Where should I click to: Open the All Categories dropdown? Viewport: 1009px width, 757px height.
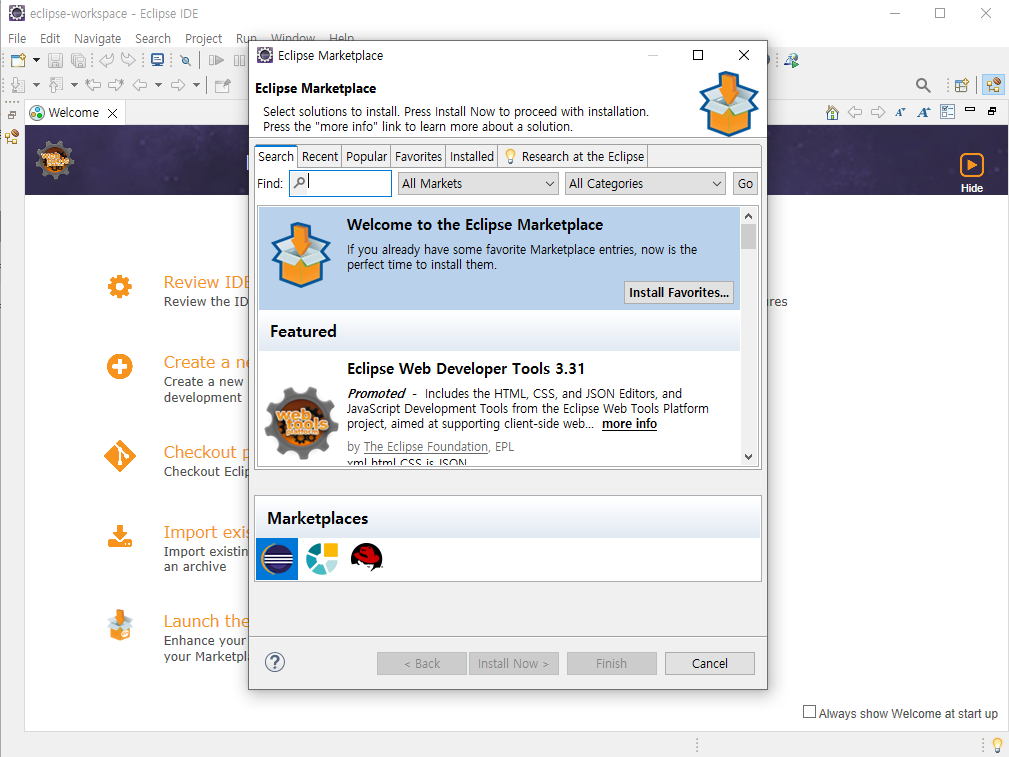(645, 184)
